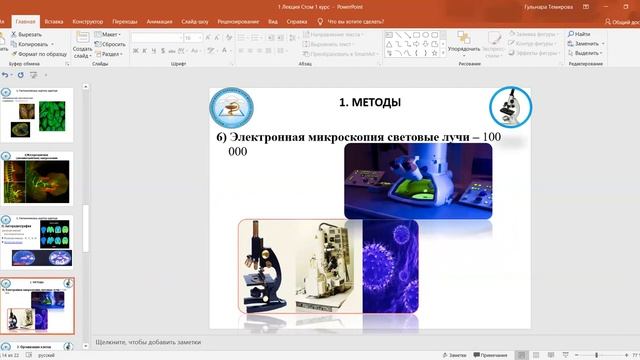Image resolution: width=640 pixels, height=360 pixels.
Task: Select the oval shape in shapes gallery
Action: pos(425,35)
